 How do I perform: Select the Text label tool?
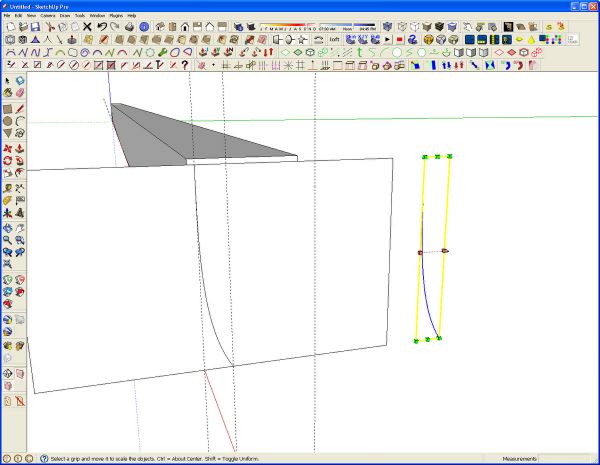pos(20,201)
